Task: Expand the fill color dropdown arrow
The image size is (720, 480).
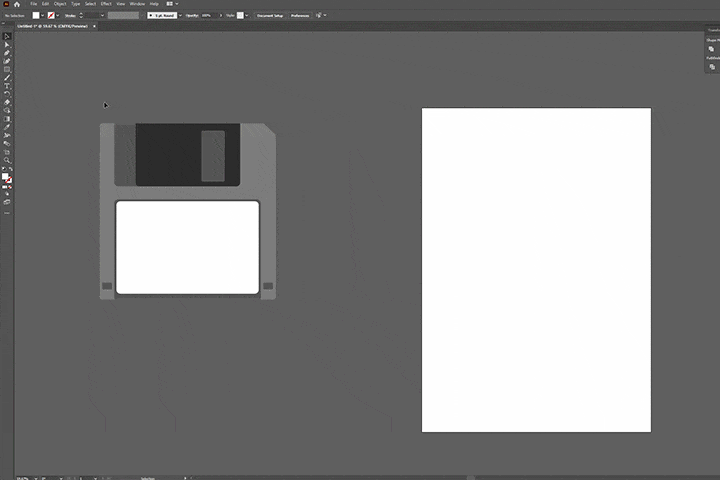Action: [42, 16]
